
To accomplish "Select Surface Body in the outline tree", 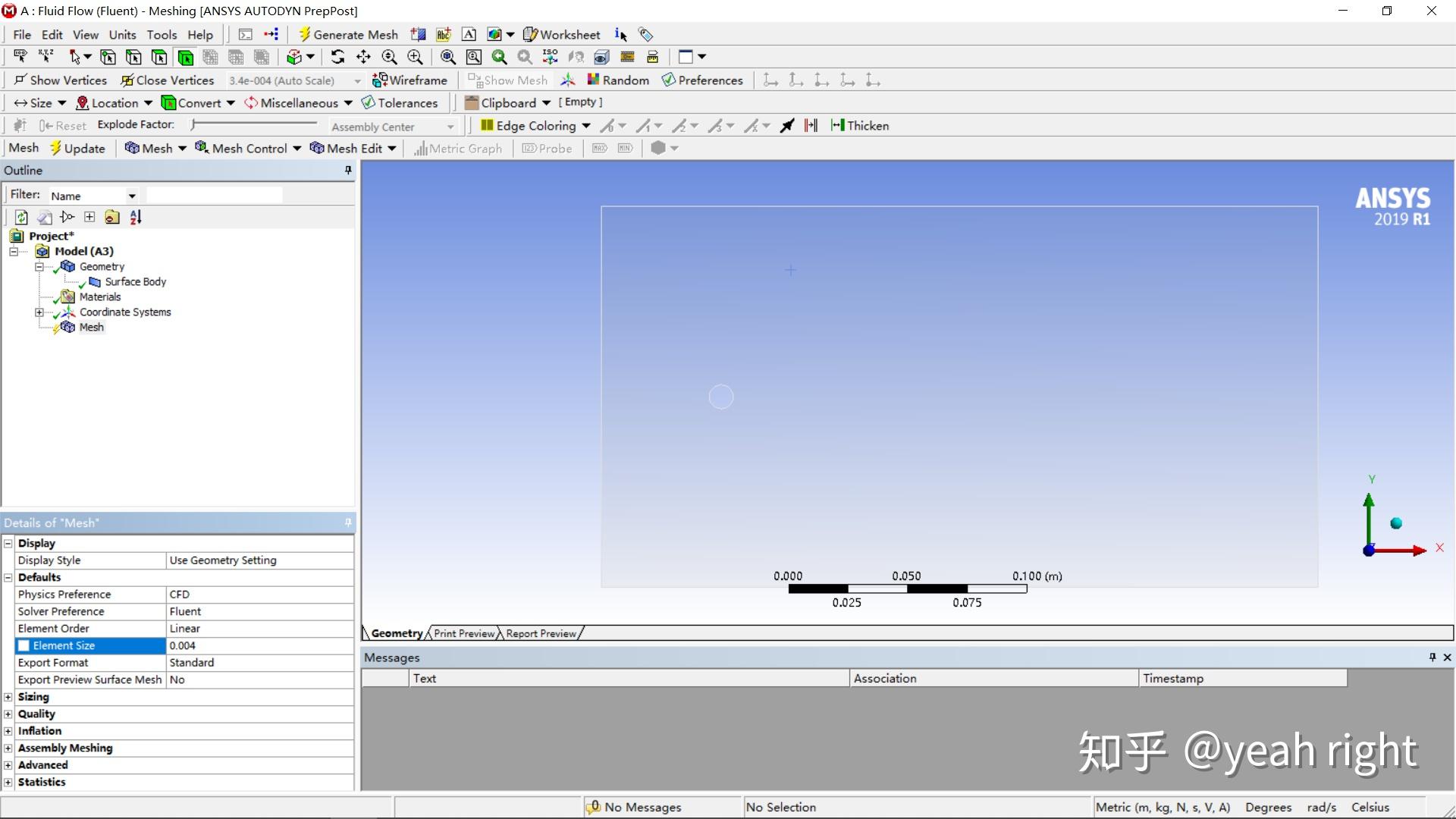I will pos(135,282).
